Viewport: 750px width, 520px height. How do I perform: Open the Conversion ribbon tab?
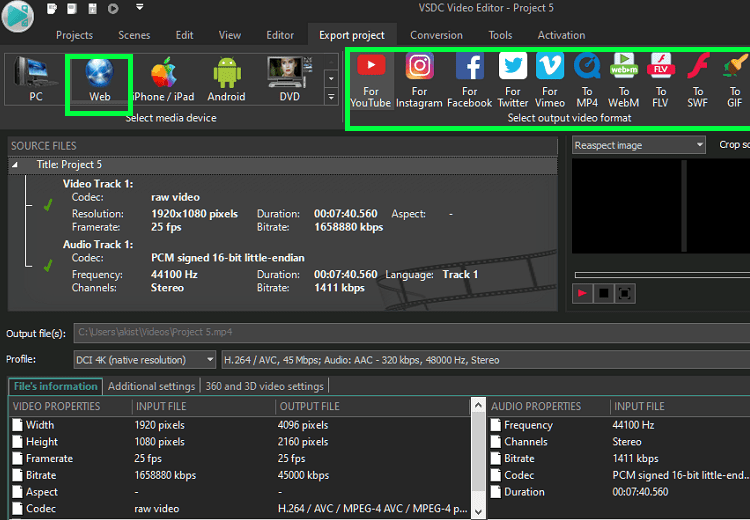tap(436, 35)
